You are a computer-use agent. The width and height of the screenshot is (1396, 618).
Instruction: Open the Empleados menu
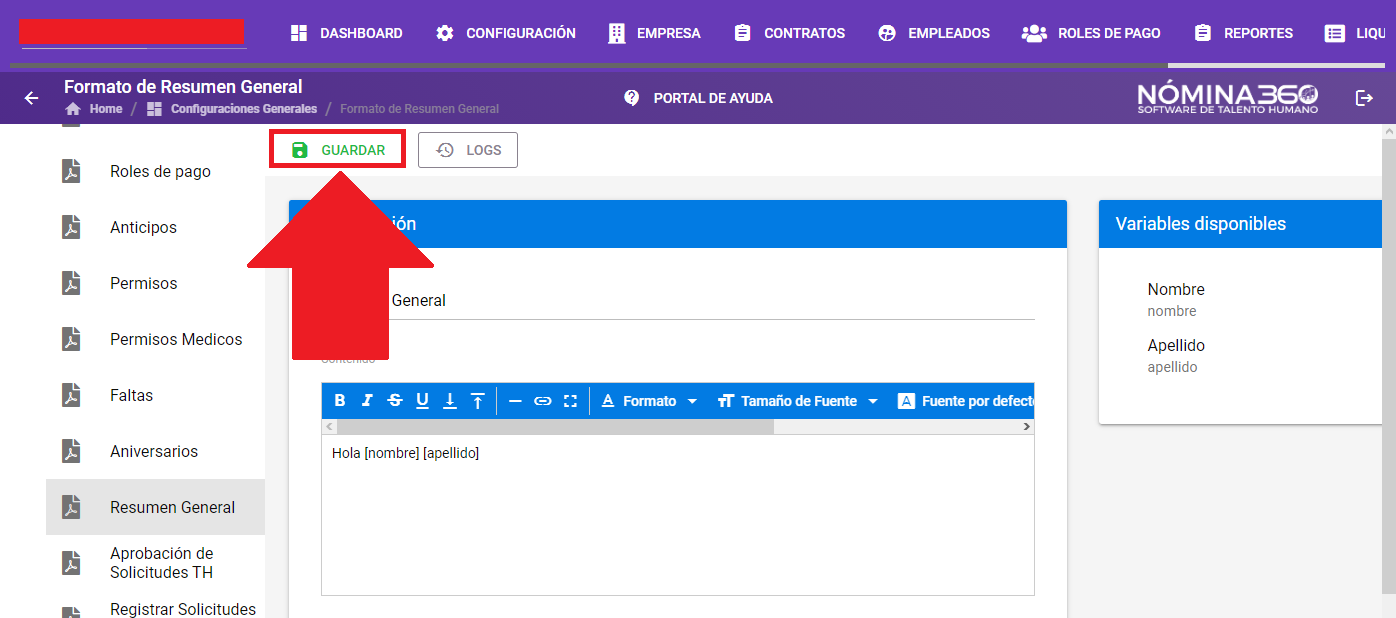pyautogui.click(x=933, y=33)
